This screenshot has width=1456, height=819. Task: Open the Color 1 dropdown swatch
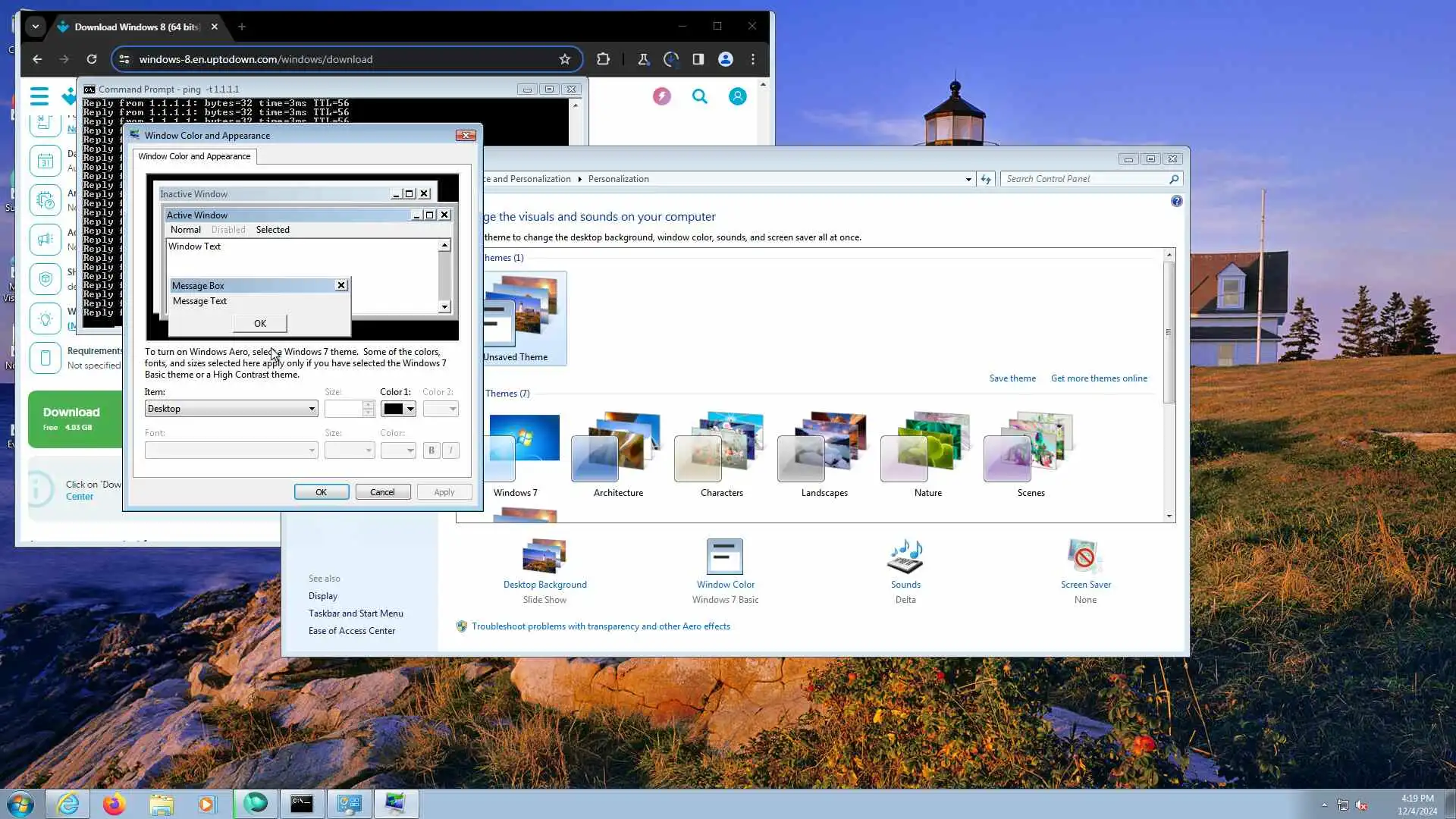point(399,409)
